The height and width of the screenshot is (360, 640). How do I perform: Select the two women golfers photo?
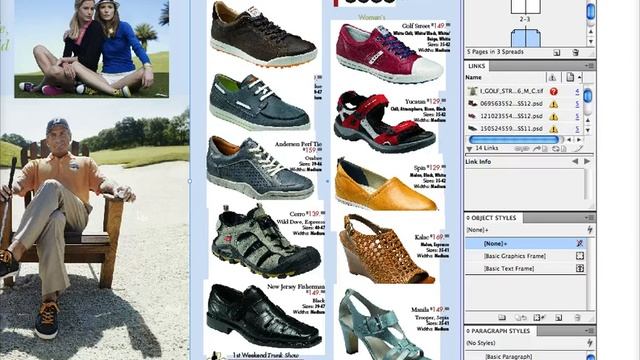92,49
